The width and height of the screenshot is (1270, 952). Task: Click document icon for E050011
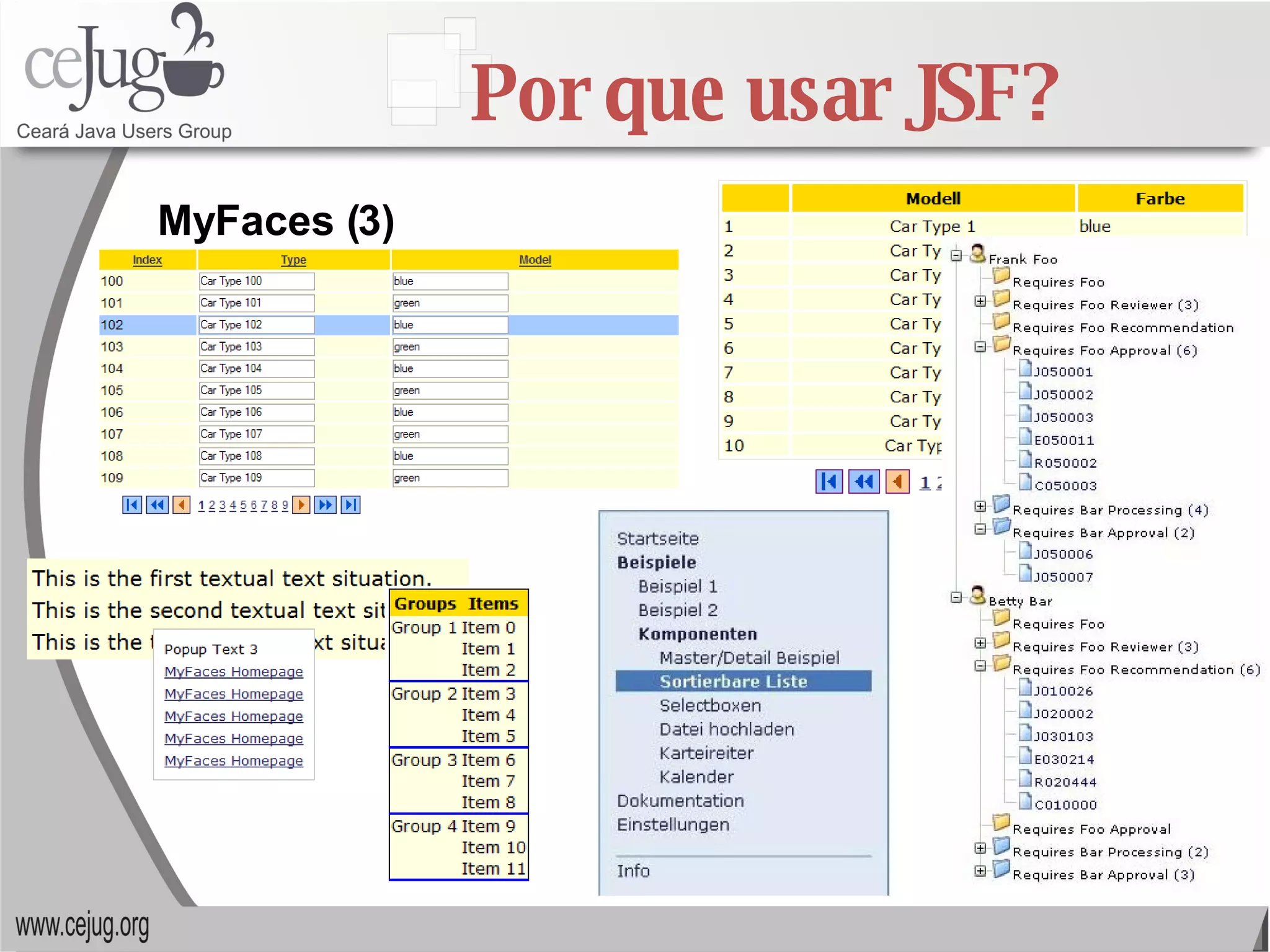pyautogui.click(x=1026, y=438)
